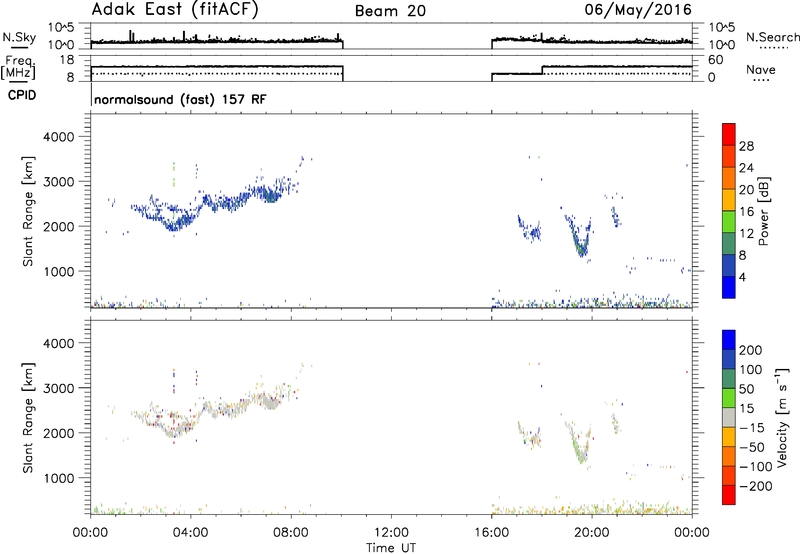Click the 'N.Search' legend label

click(772, 37)
